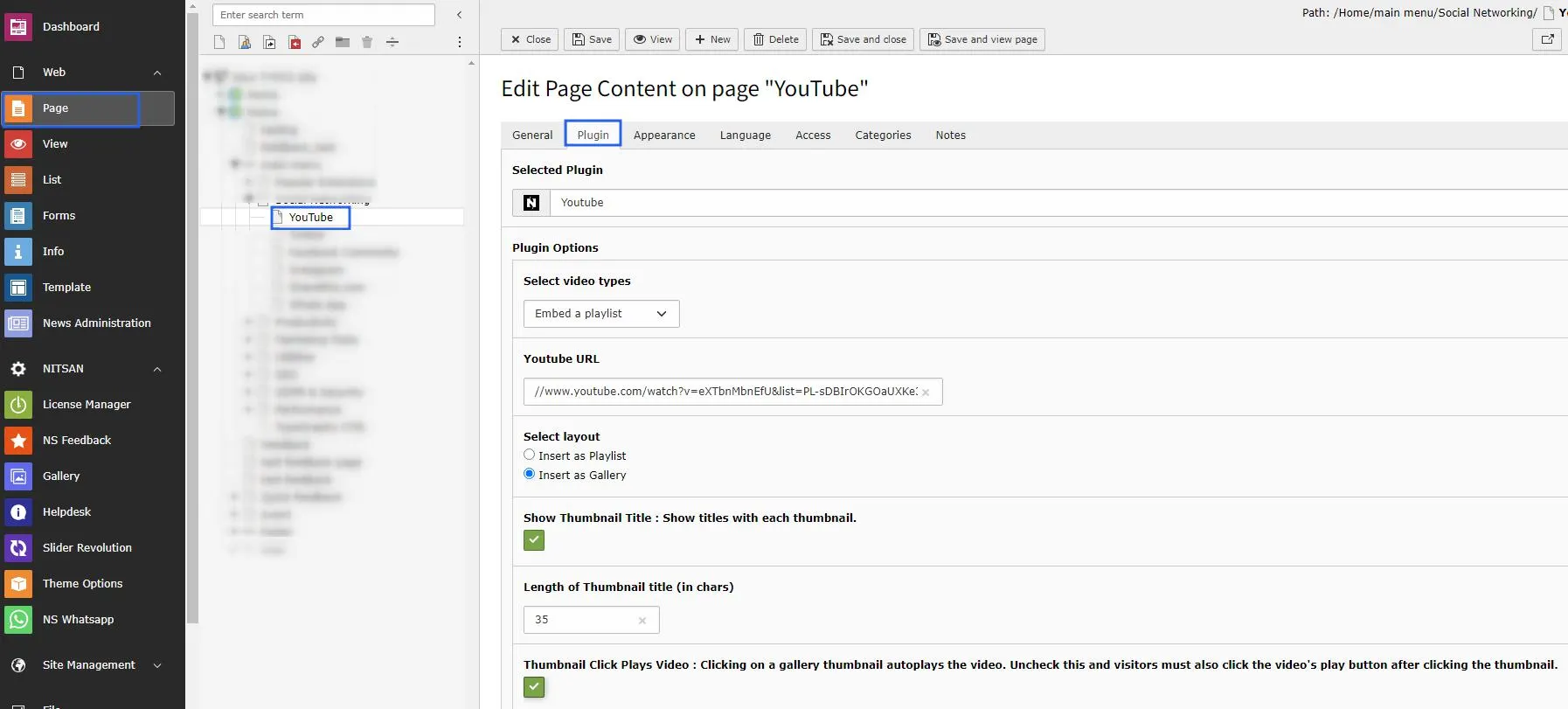Open the List module
The height and width of the screenshot is (709, 1568).
coord(87,180)
